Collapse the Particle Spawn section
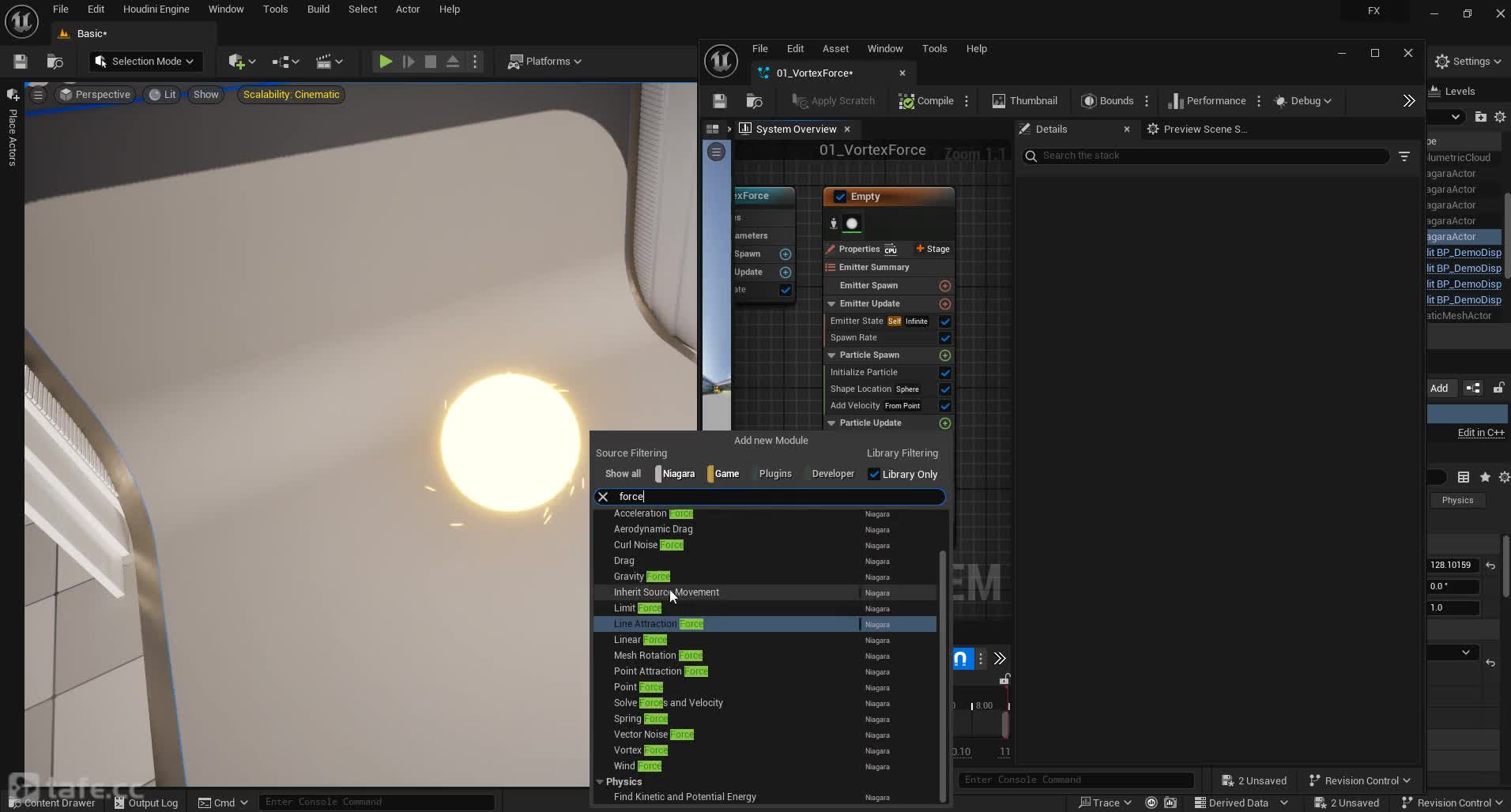Screen dimensions: 1511x812 pyautogui.click(x=831, y=355)
